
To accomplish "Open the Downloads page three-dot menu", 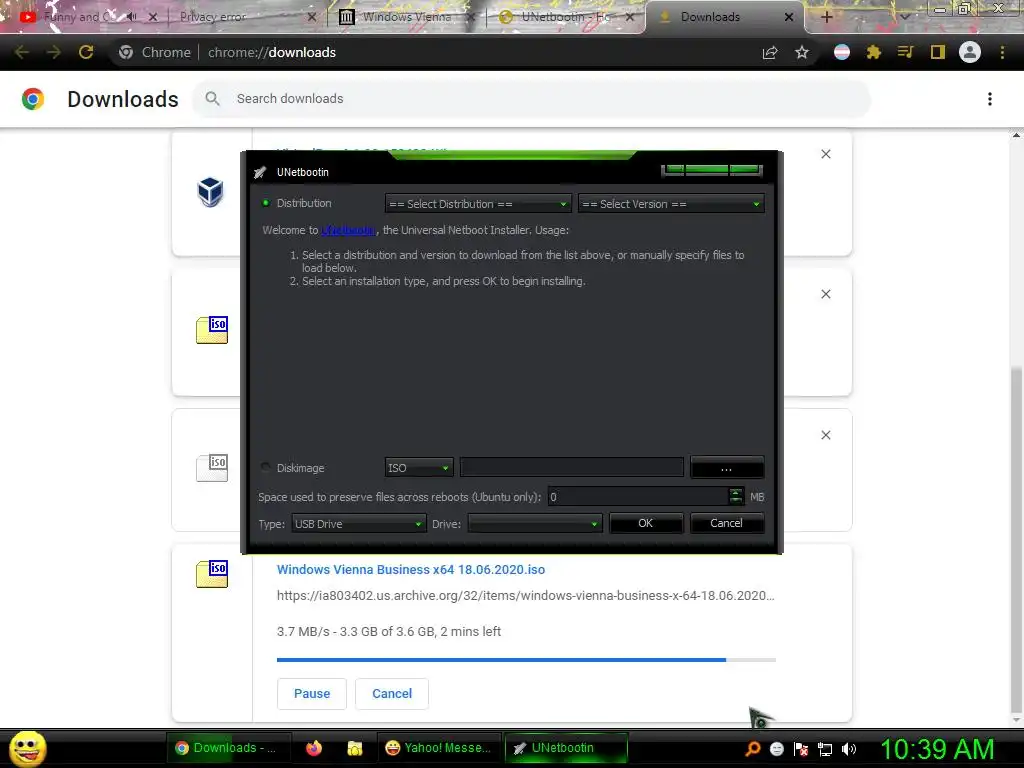I will (990, 99).
